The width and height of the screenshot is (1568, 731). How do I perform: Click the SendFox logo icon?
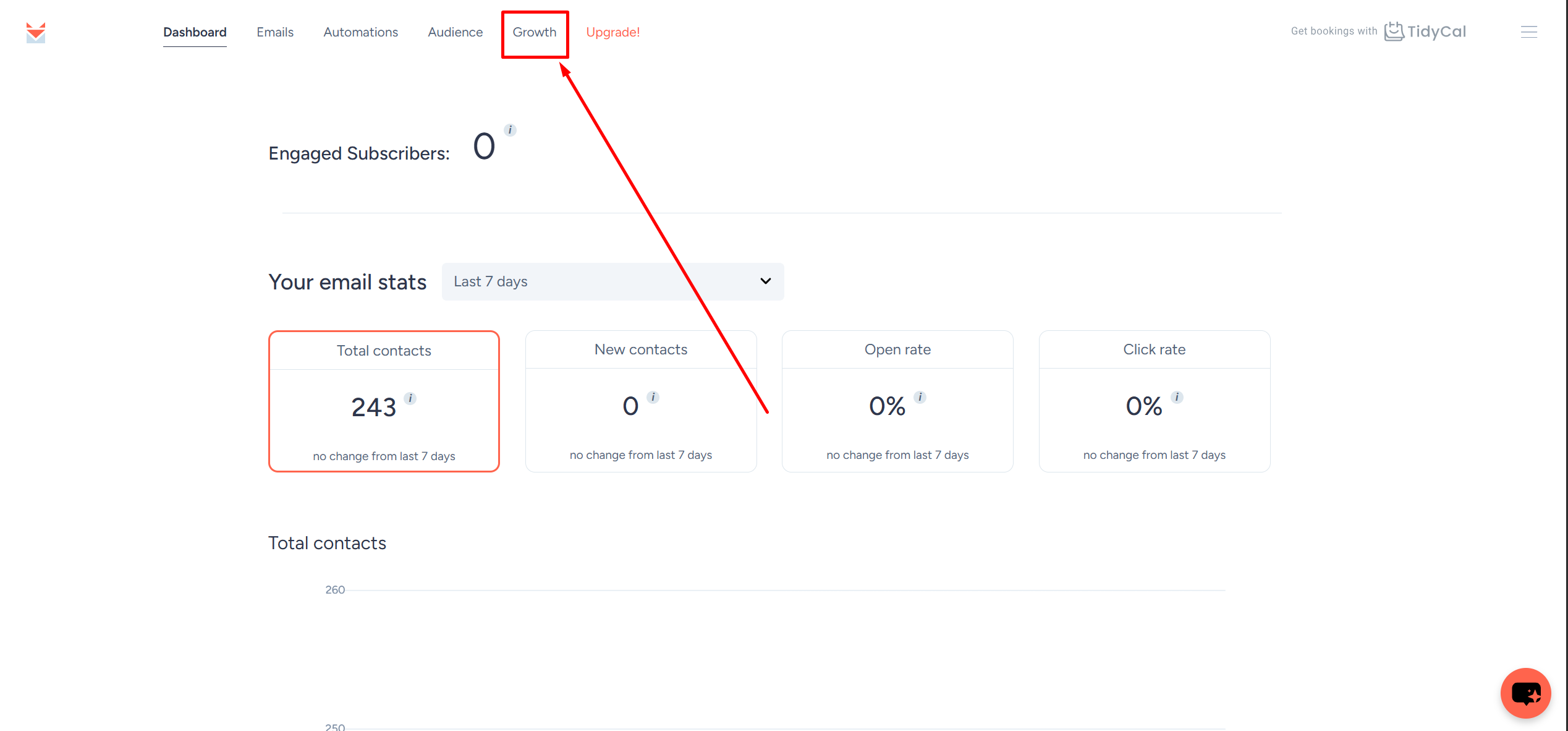pyautogui.click(x=36, y=32)
